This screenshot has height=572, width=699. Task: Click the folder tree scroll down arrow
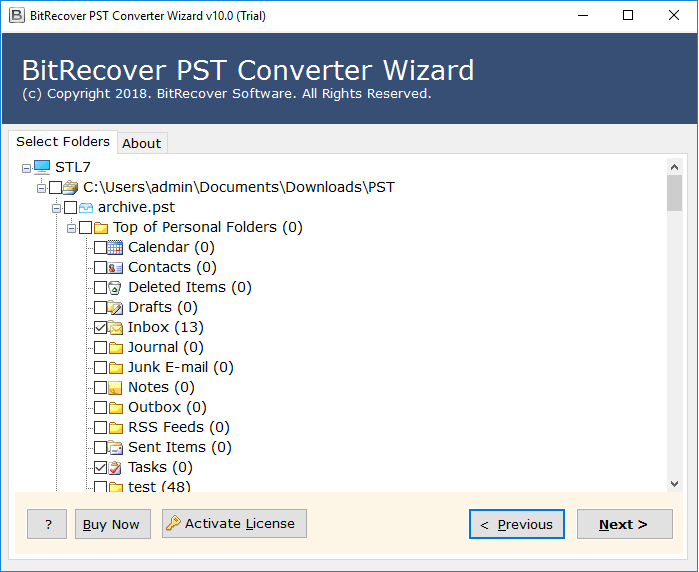point(674,484)
